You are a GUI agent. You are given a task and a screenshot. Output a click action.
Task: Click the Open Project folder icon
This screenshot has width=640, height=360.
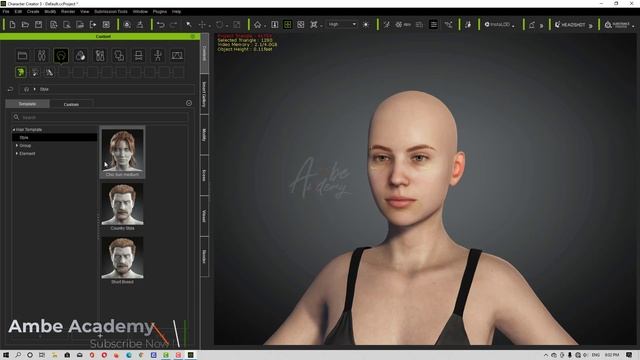click(25, 25)
